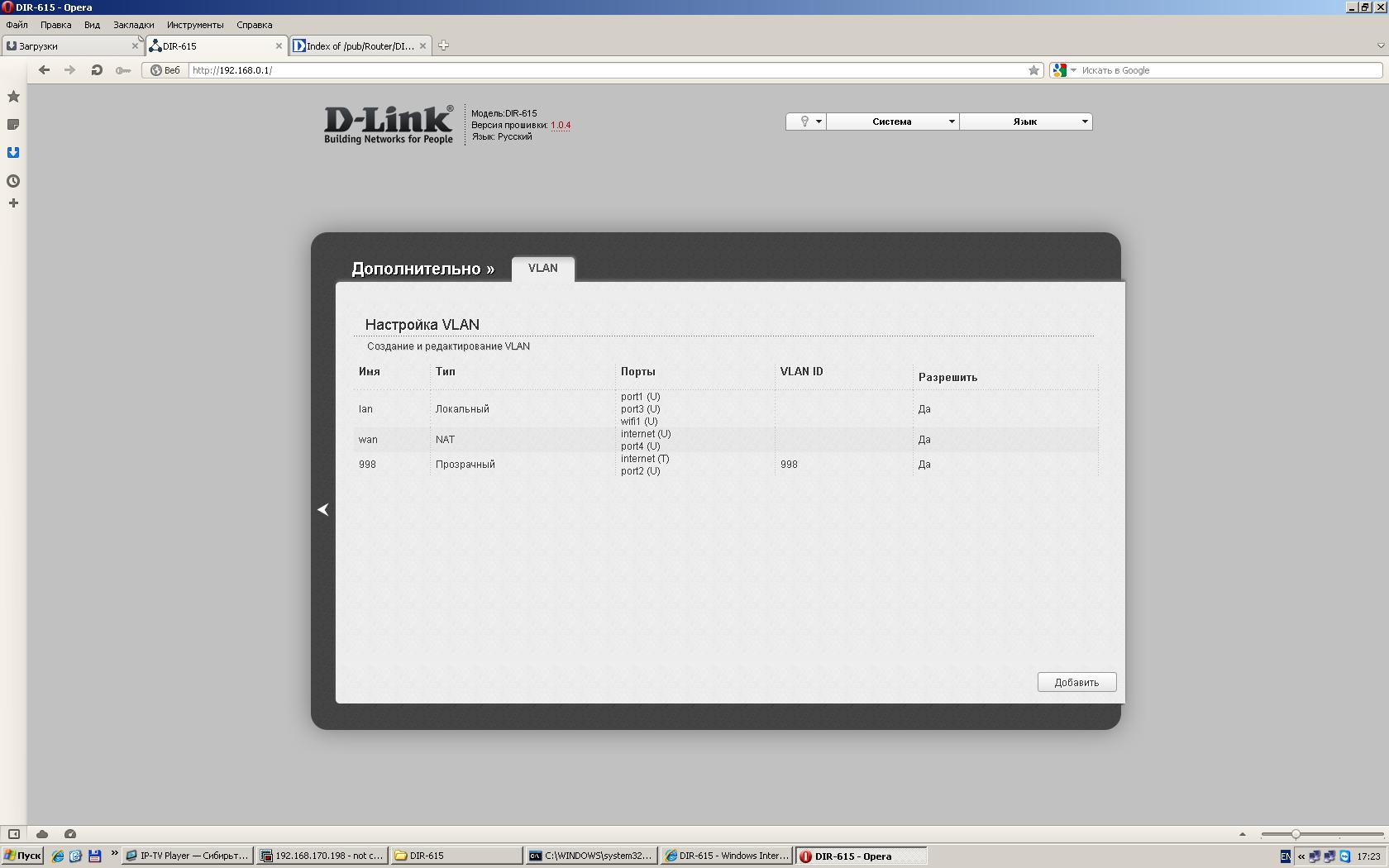Open the Правка menu
Image resolution: width=1389 pixels, height=868 pixels.
(x=56, y=25)
